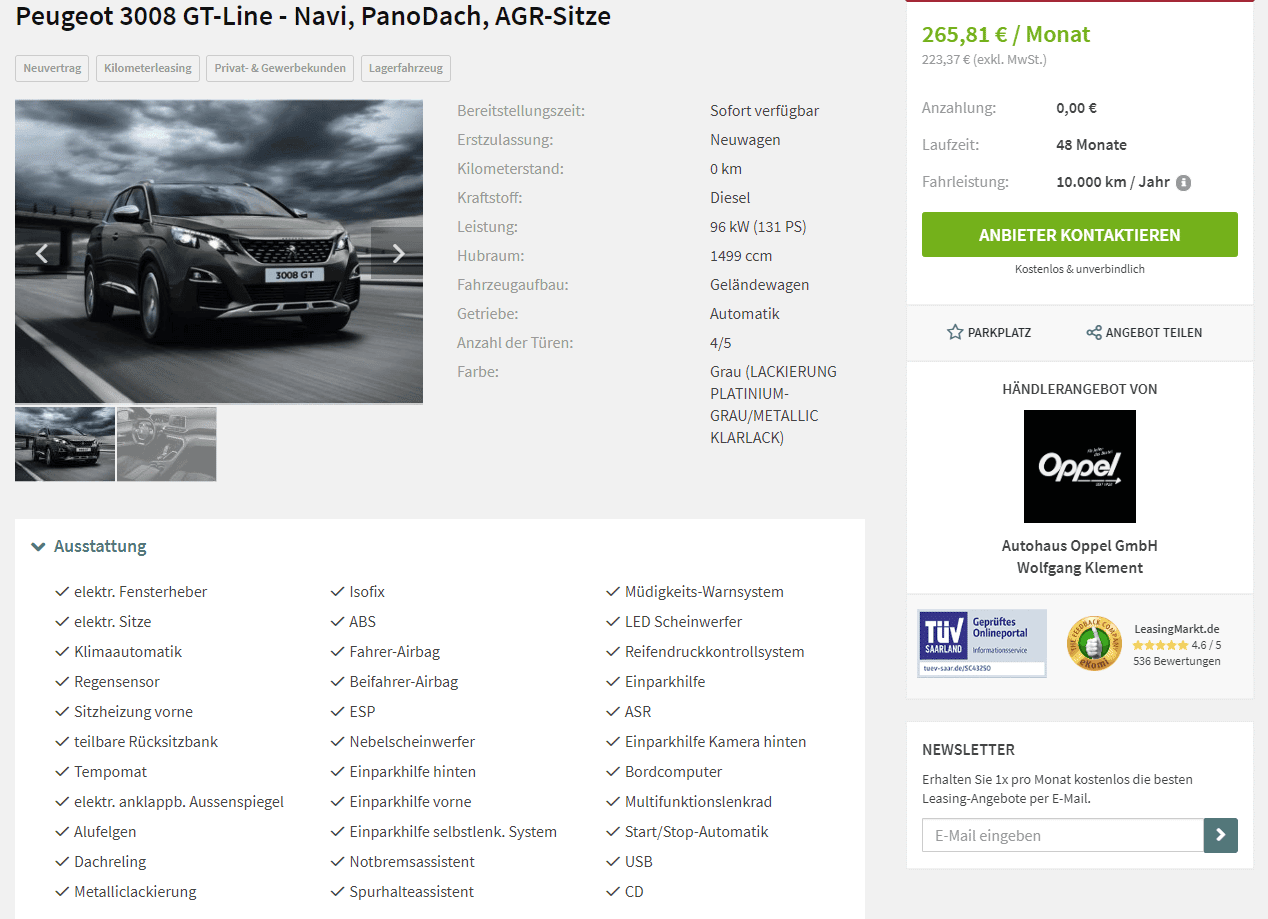The height and width of the screenshot is (919, 1268).
Task: Show next car photo with right arrow
Action: point(397,253)
